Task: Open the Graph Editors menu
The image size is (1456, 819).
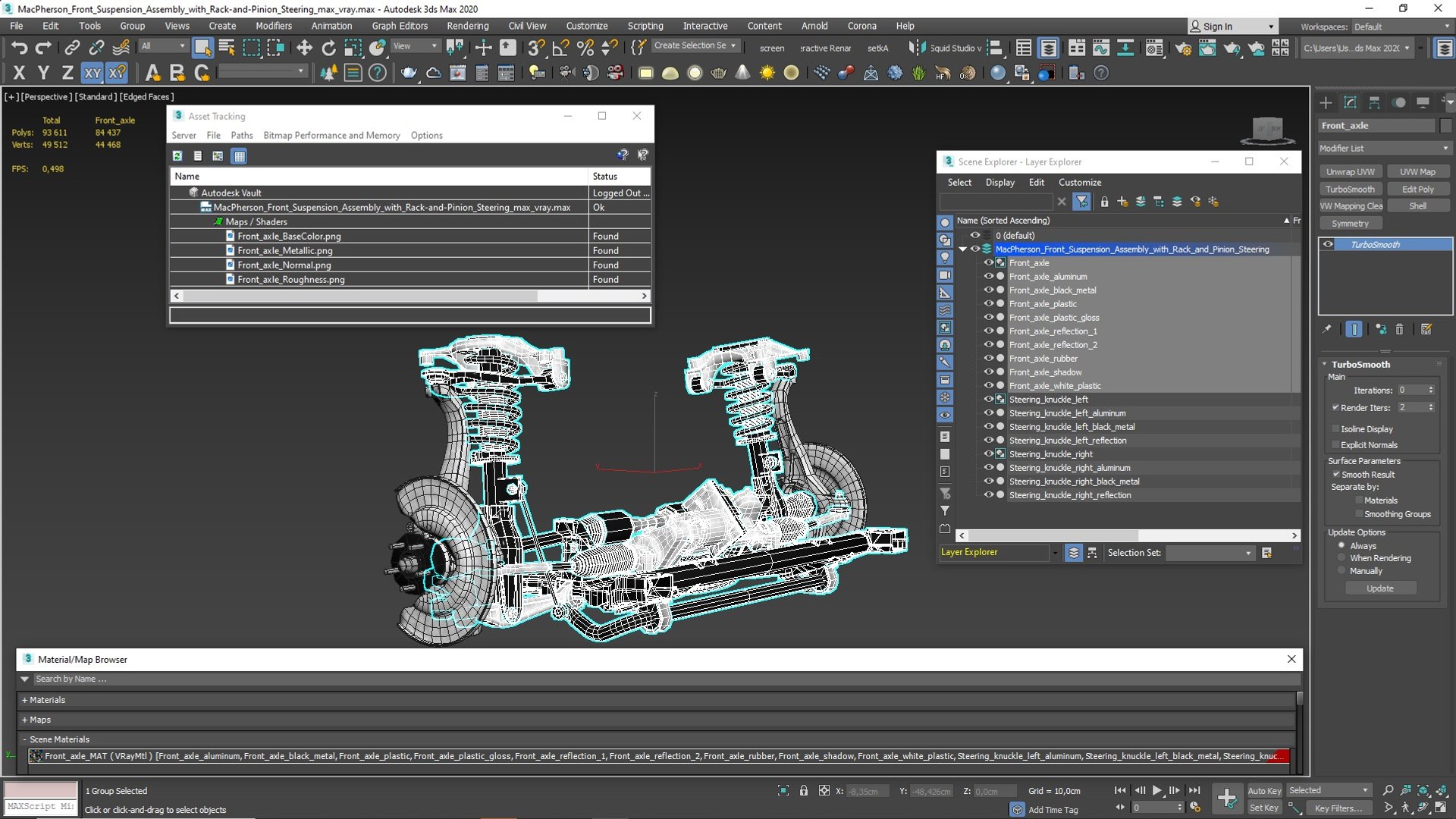Action: [400, 26]
